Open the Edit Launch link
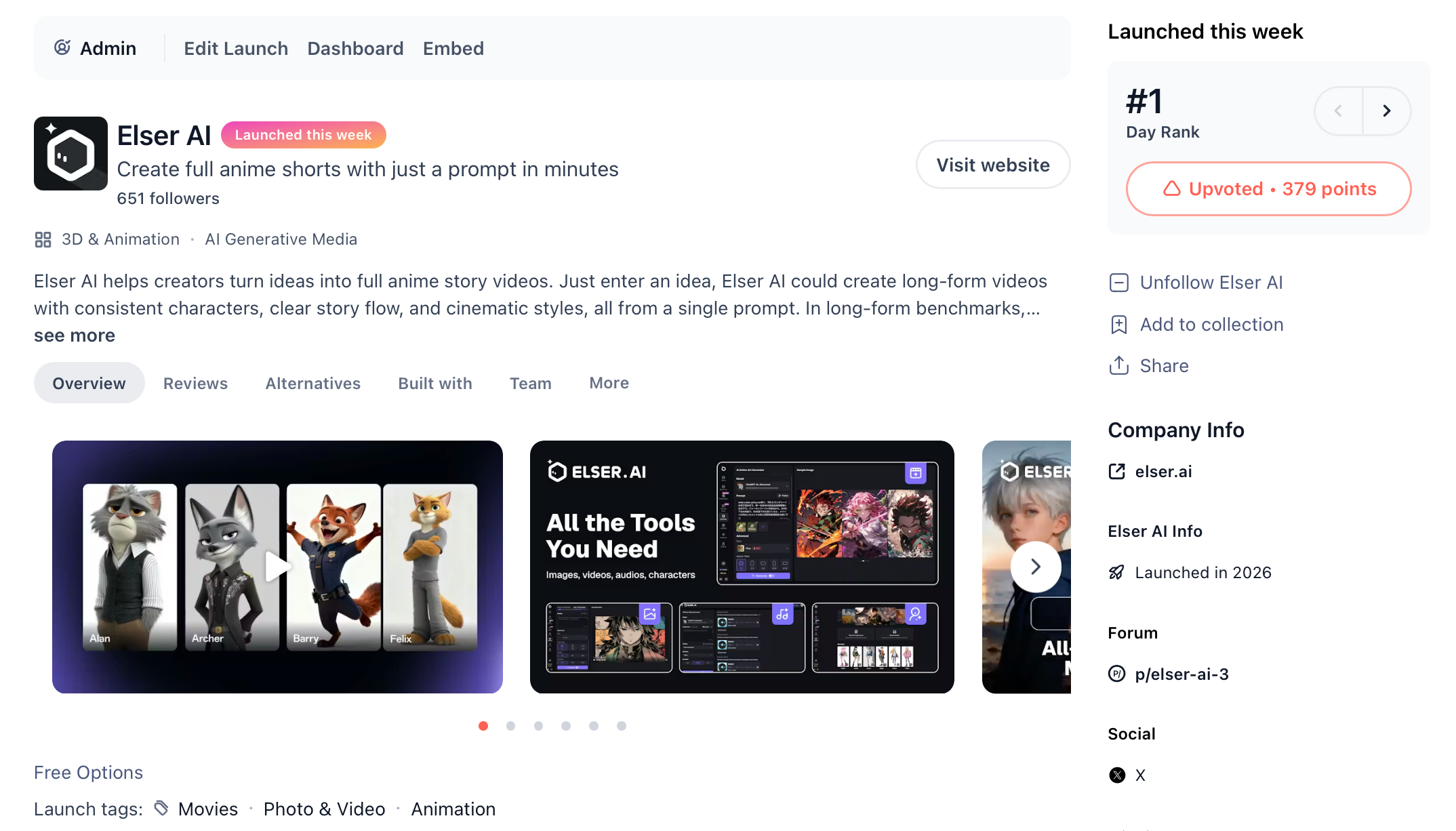 coord(236,48)
